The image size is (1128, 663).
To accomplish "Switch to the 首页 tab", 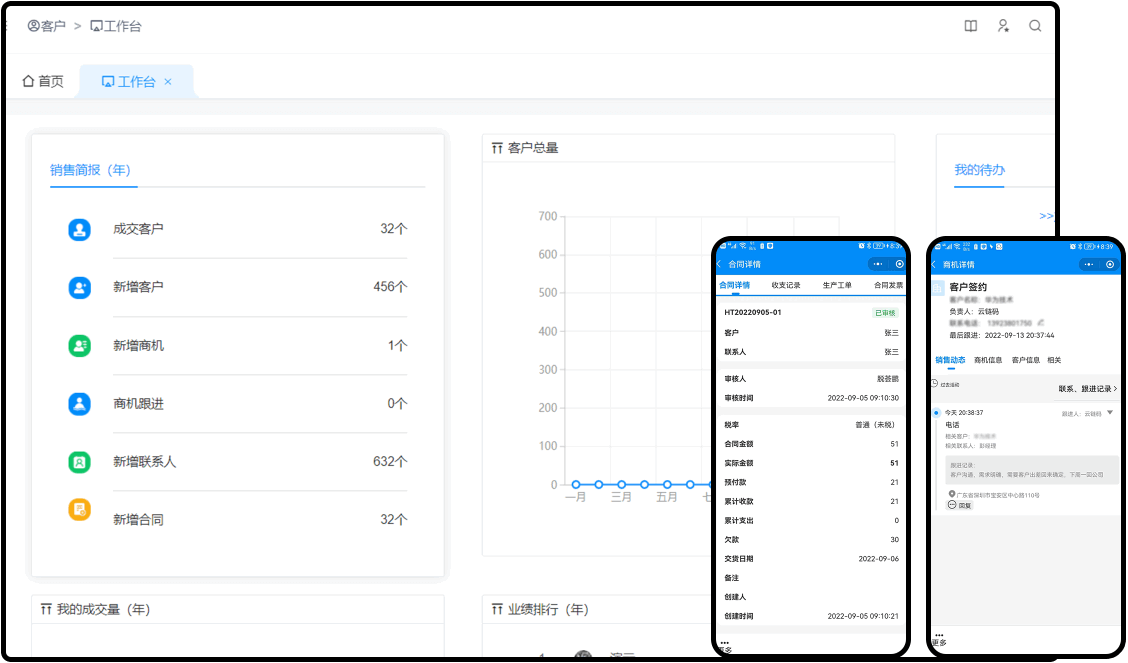I will (x=43, y=81).
